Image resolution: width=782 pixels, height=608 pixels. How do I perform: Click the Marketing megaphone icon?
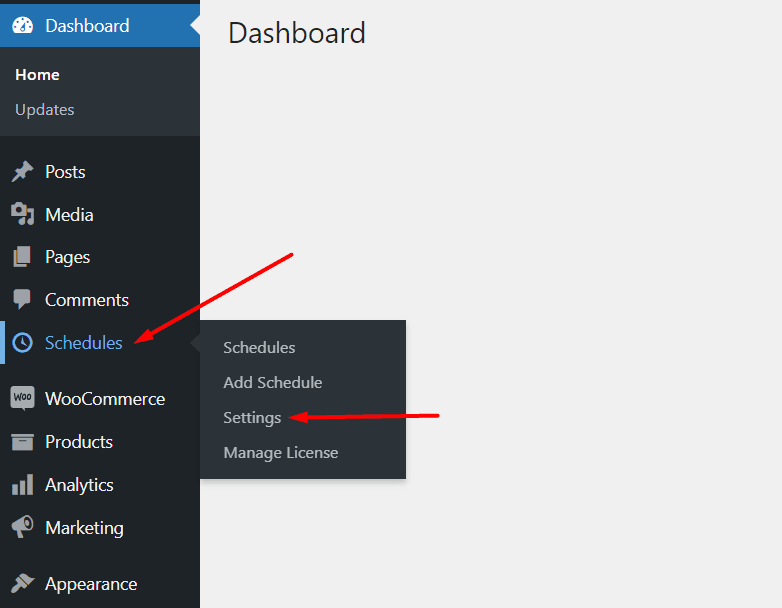pos(22,527)
